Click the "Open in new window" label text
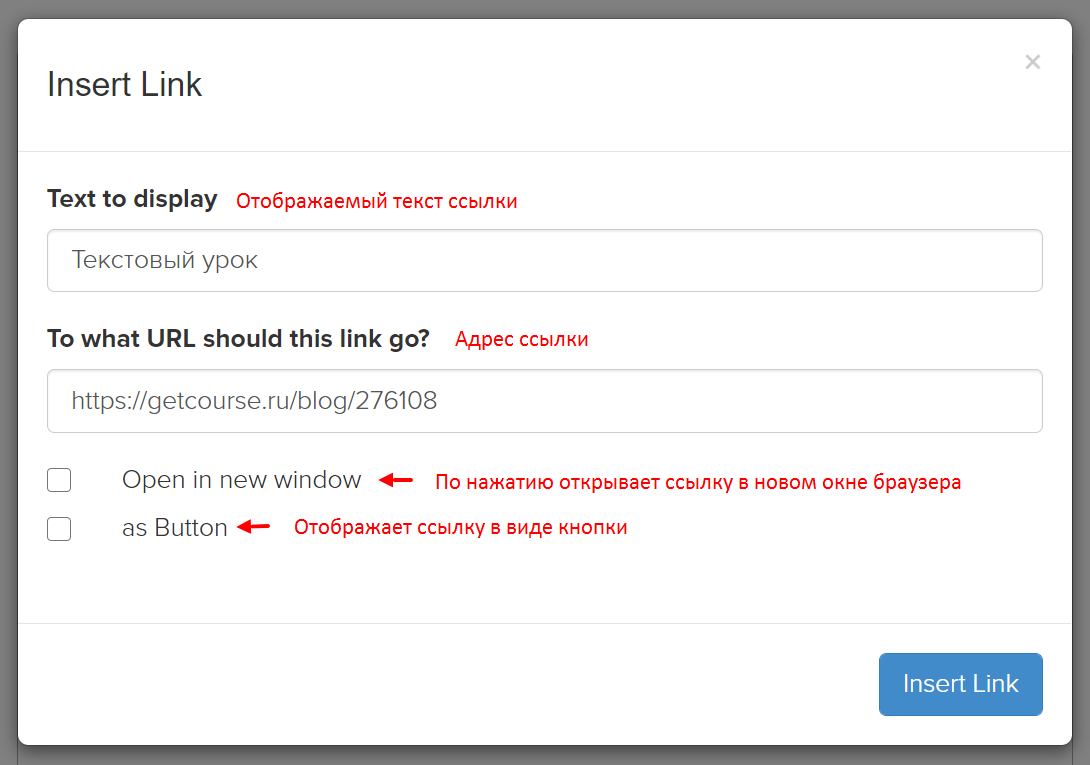1090x765 pixels. 241,480
